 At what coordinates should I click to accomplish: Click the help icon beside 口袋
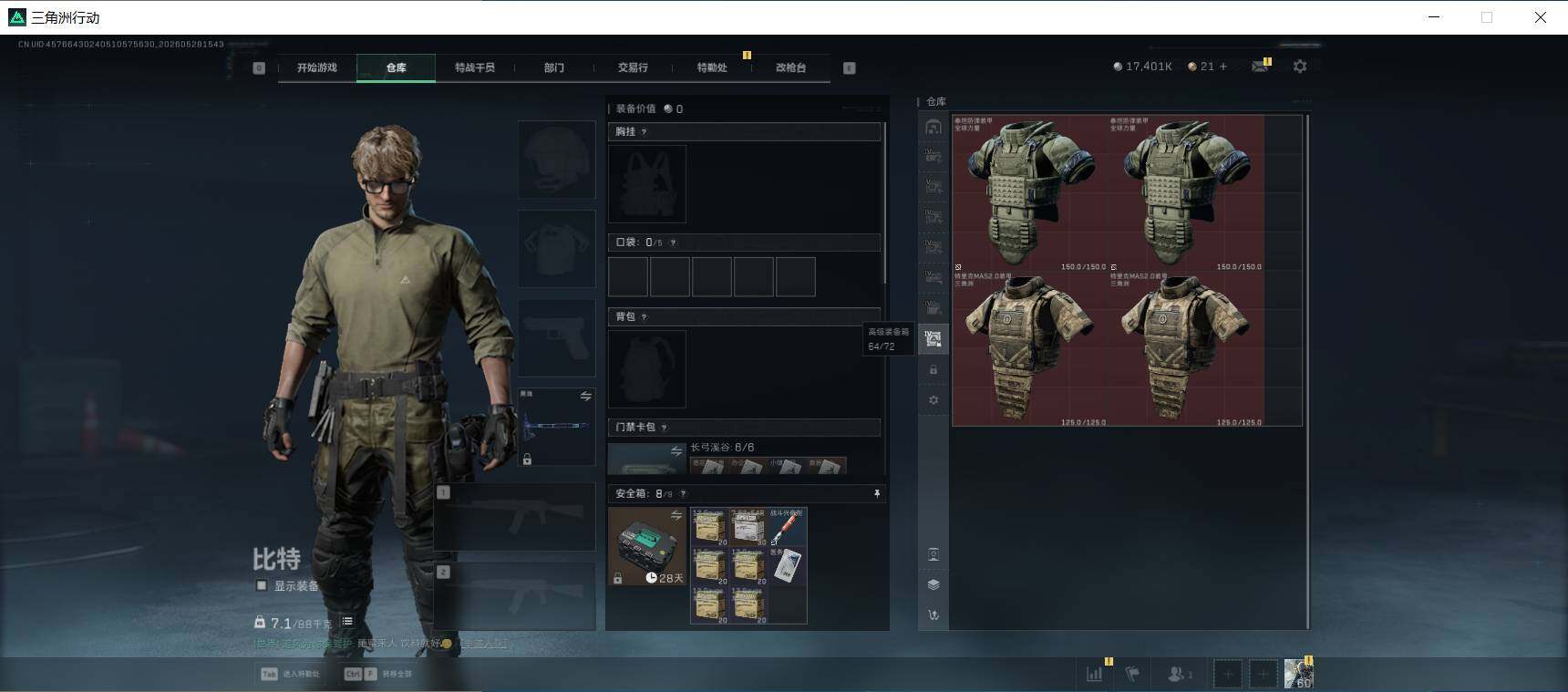click(673, 243)
